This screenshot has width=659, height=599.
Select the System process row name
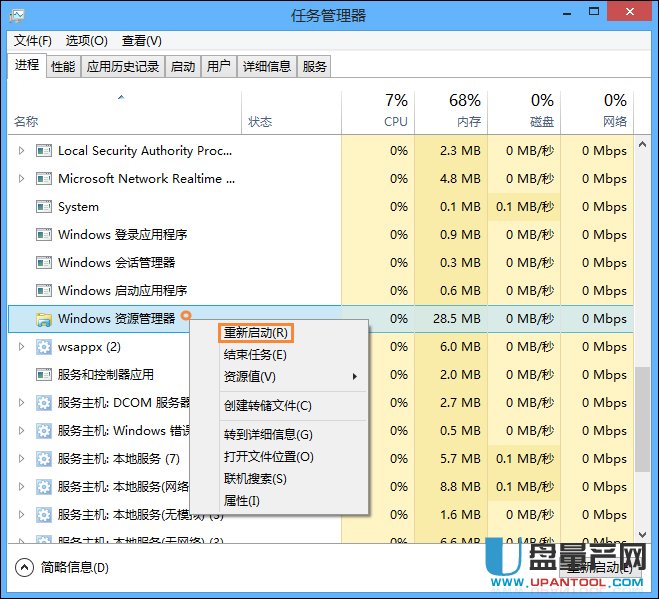pos(79,207)
